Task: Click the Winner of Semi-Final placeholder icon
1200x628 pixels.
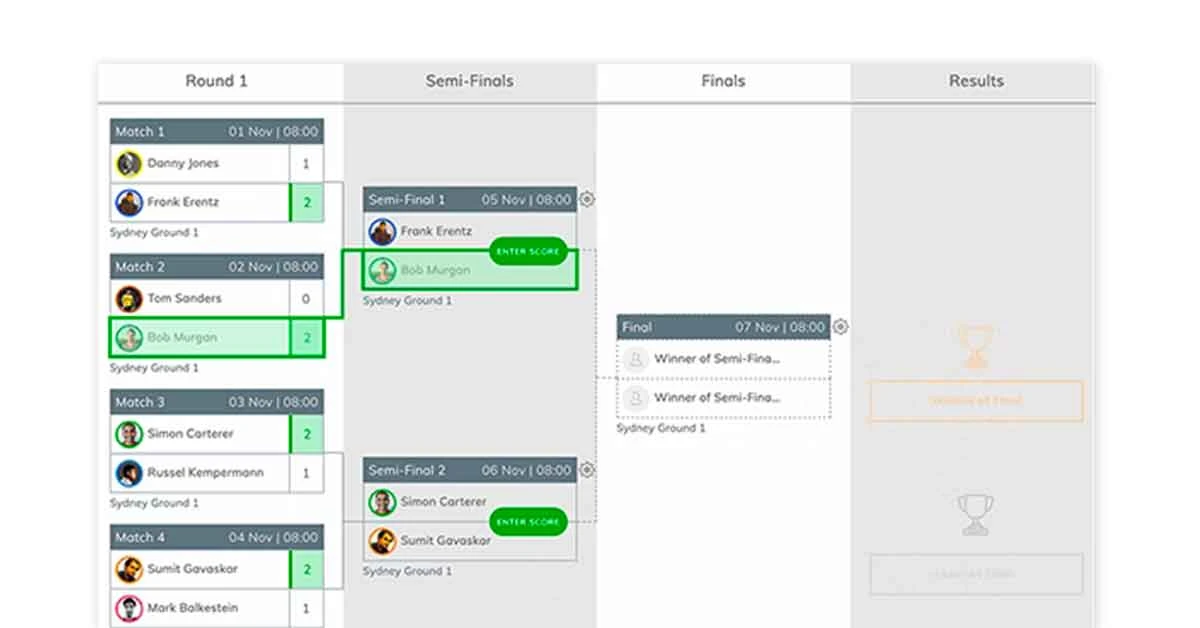Action: (635, 358)
